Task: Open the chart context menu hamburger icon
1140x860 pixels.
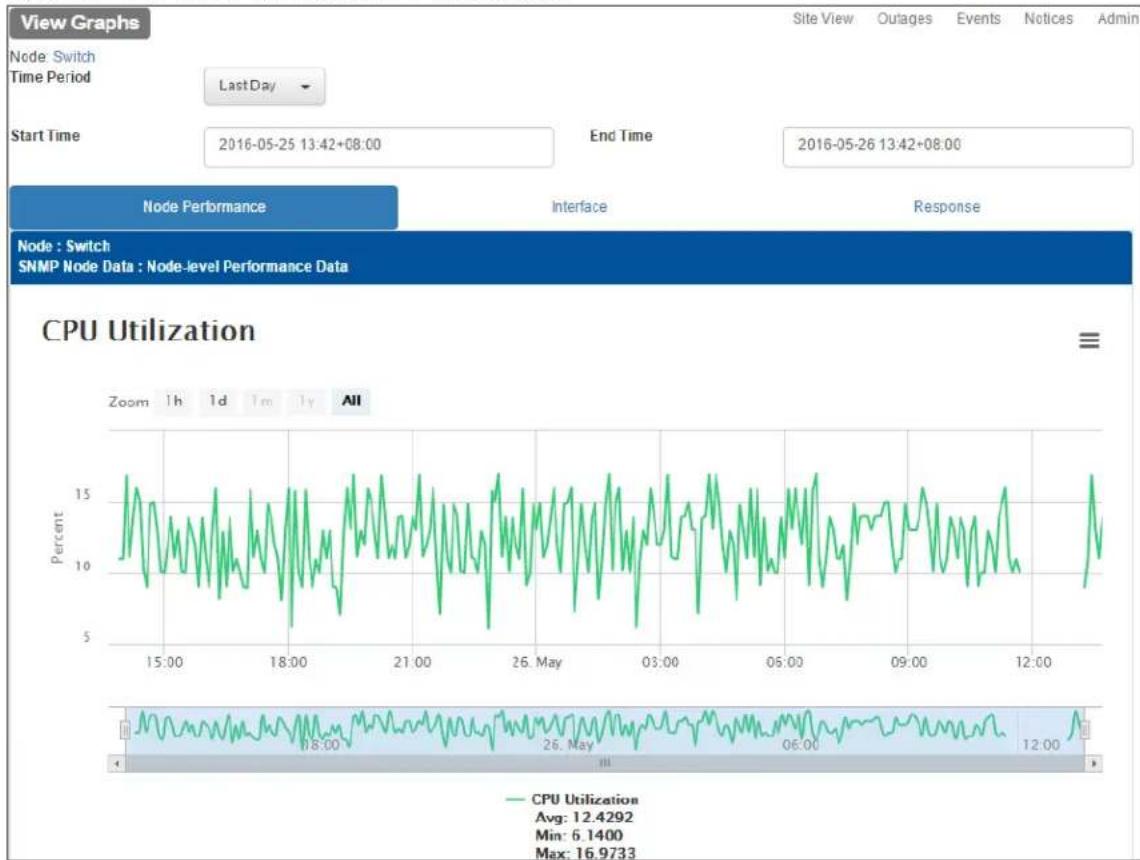Action: coord(1088,340)
